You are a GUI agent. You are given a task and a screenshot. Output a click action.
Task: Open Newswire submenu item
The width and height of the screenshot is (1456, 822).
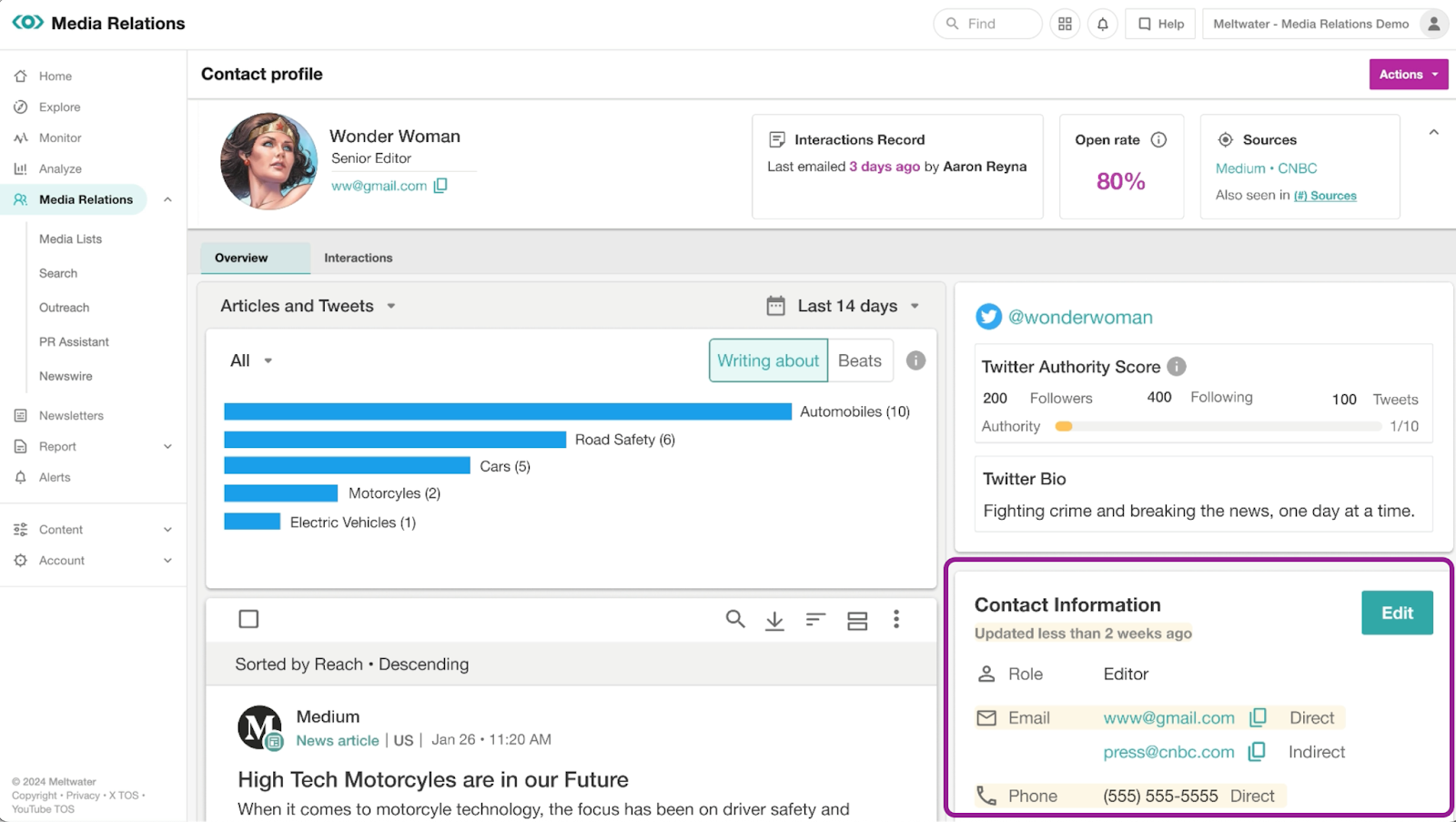66,377
